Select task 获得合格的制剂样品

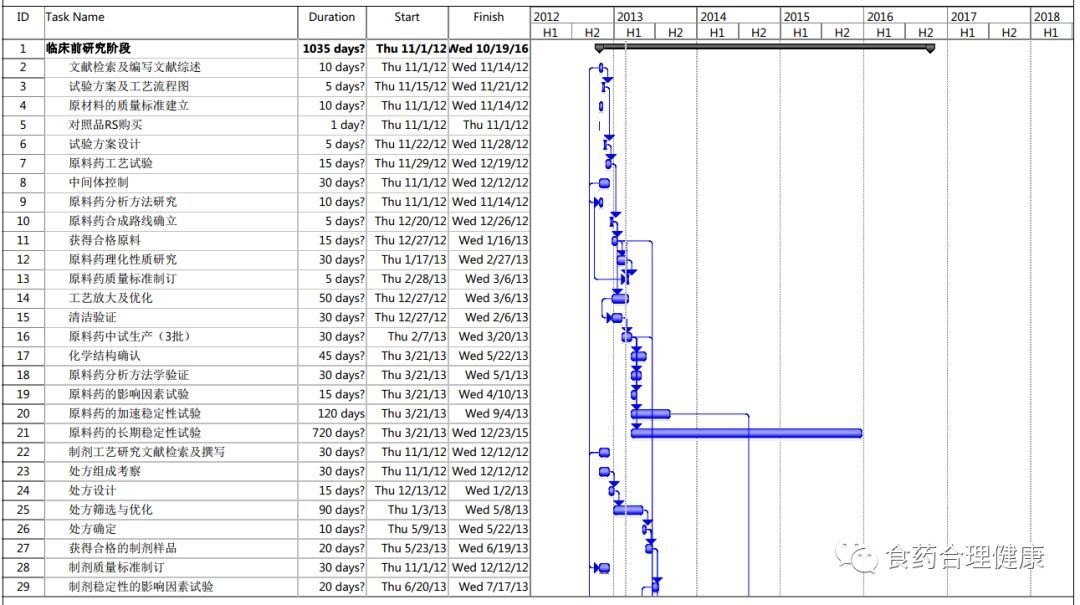point(123,549)
